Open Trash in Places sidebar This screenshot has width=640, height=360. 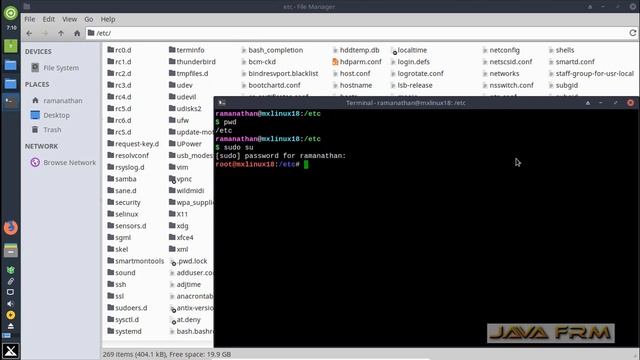tap(46, 129)
